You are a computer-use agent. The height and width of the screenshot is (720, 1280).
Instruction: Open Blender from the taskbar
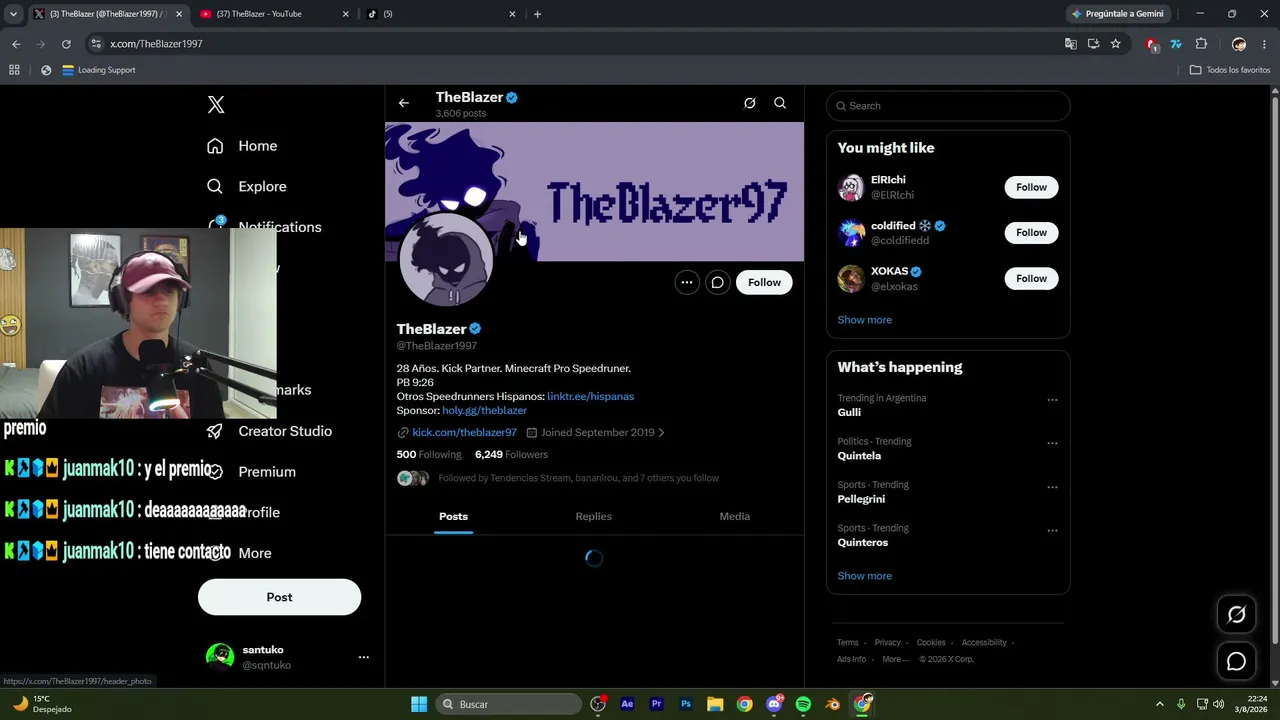point(833,704)
